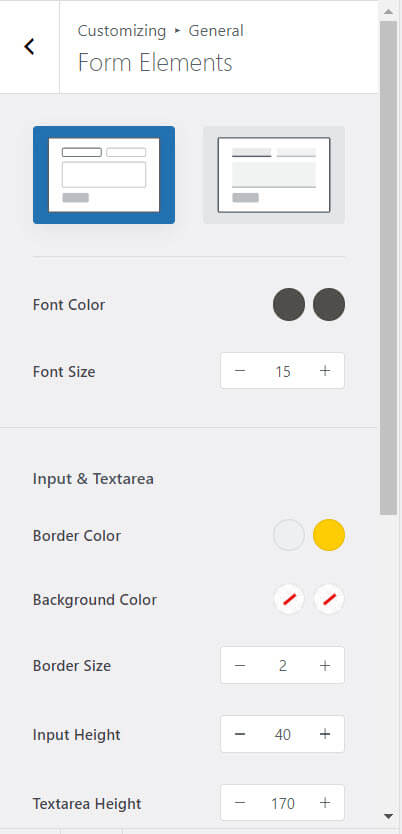This screenshot has width=402, height=834.
Task: Open the light gray Border Color swatch
Action: pos(289,535)
